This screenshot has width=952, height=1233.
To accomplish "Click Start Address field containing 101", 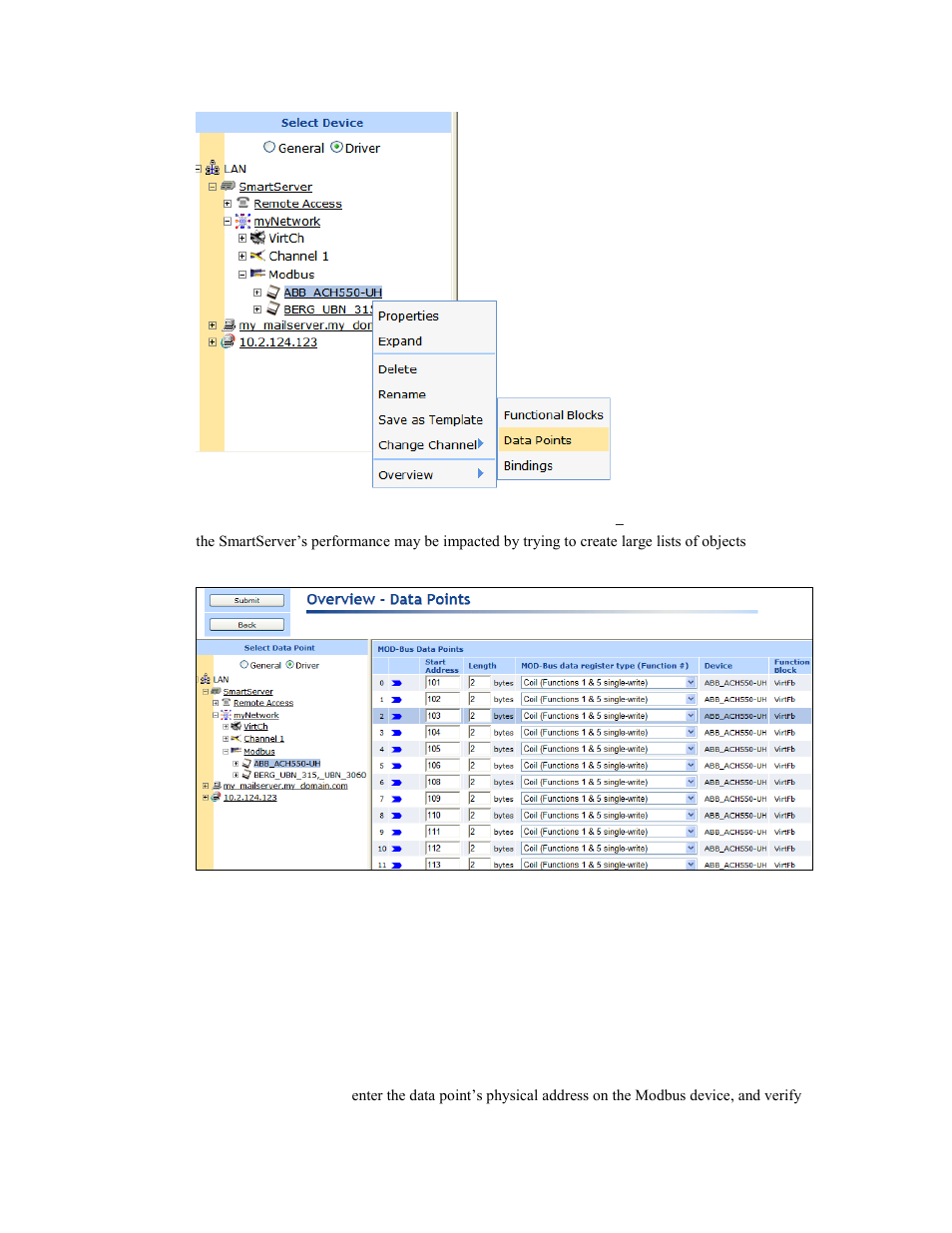I will [442, 683].
